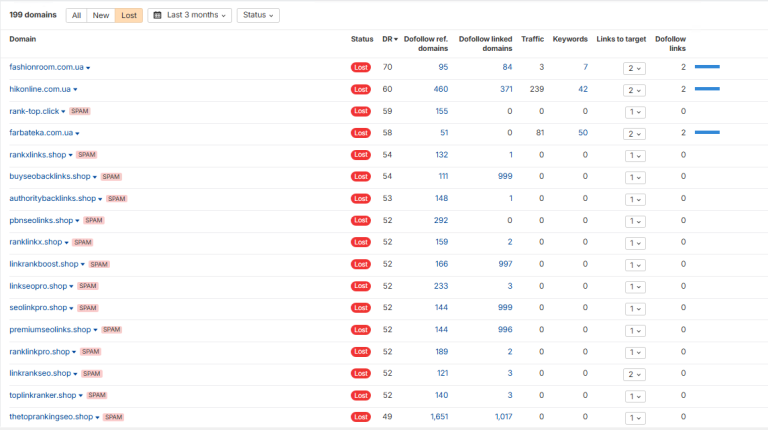Open links to target dropdown for linkrankseo.shop
The width and height of the screenshot is (768, 430).
[x=634, y=374]
